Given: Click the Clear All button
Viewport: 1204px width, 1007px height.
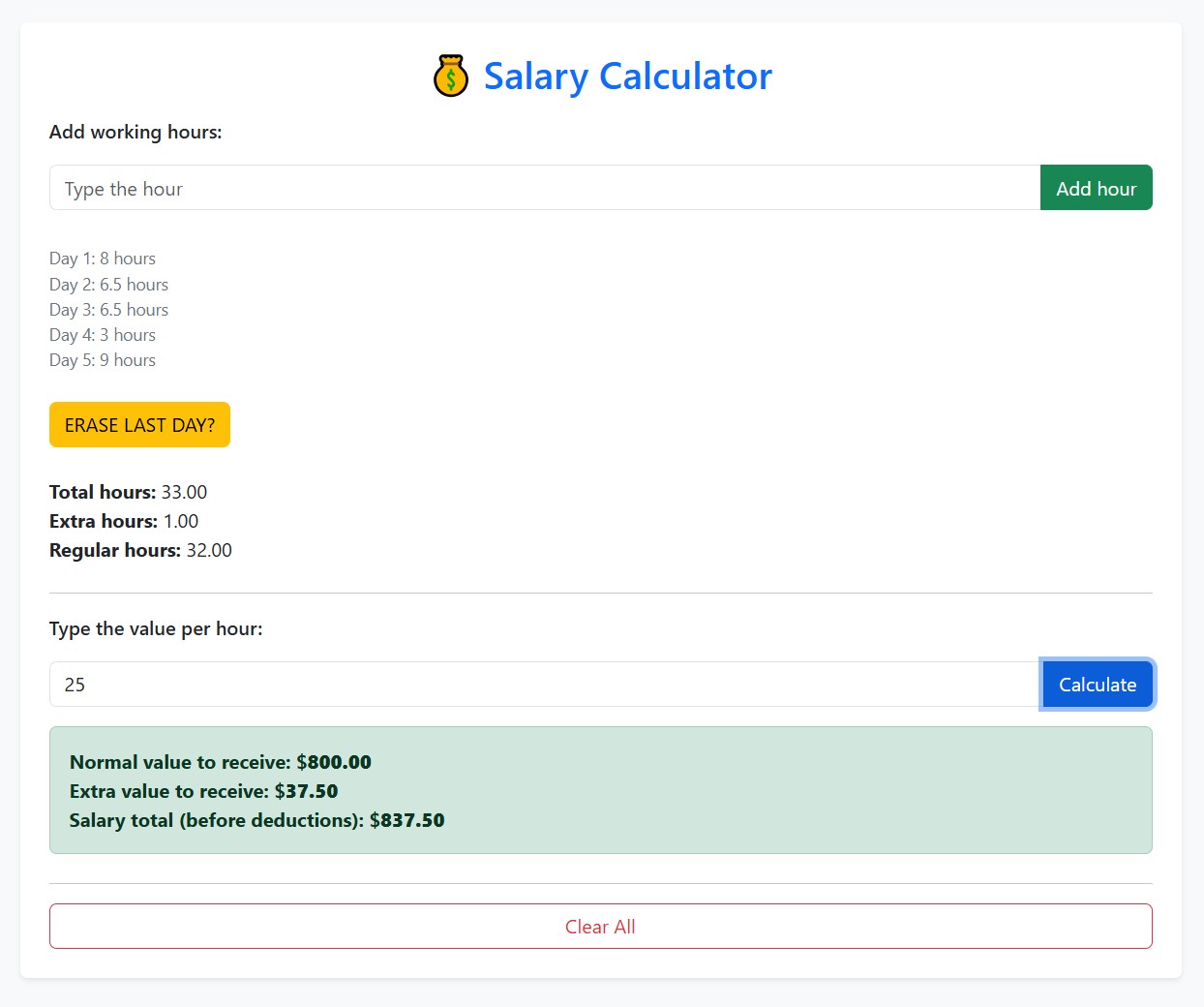Looking at the screenshot, I should click(600, 926).
